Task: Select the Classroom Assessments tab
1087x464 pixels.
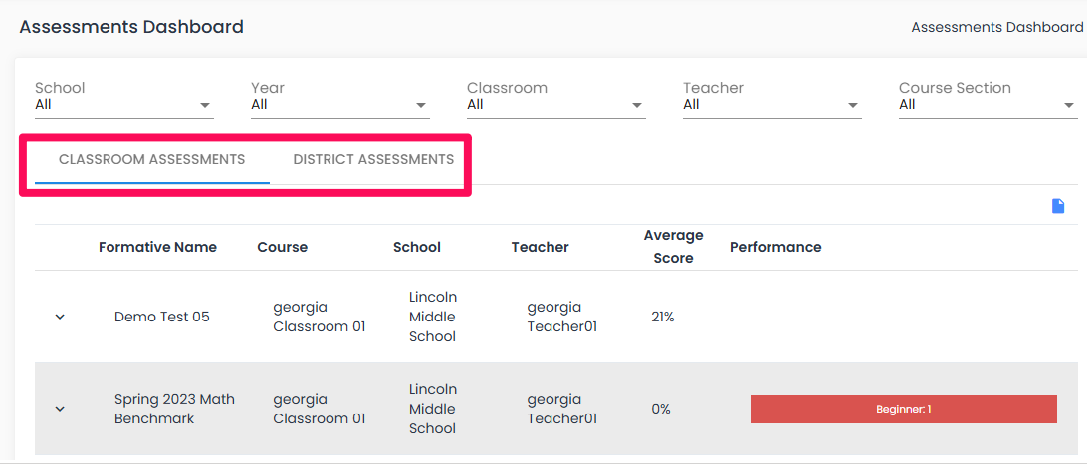Action: click(152, 160)
